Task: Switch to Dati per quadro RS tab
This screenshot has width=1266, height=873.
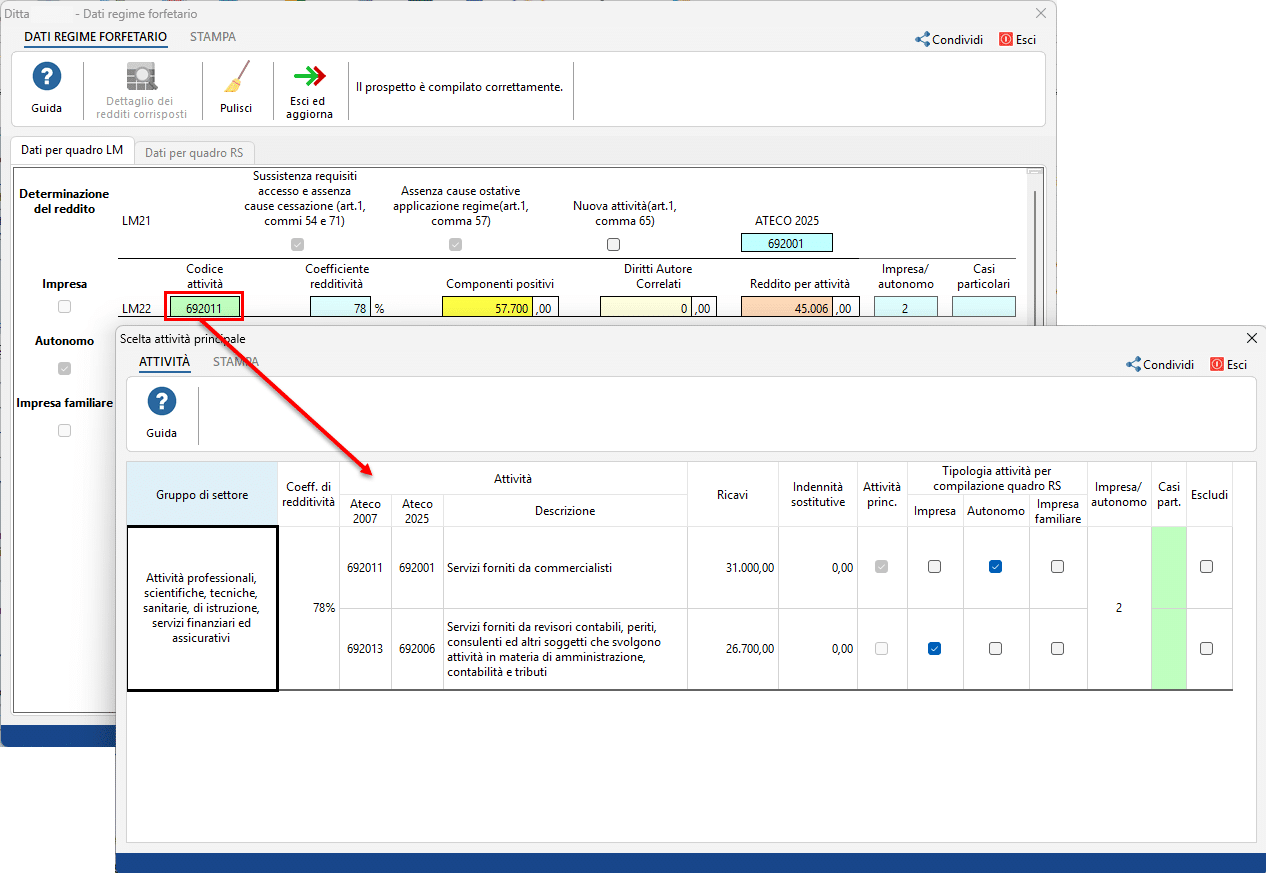Action: (x=194, y=153)
